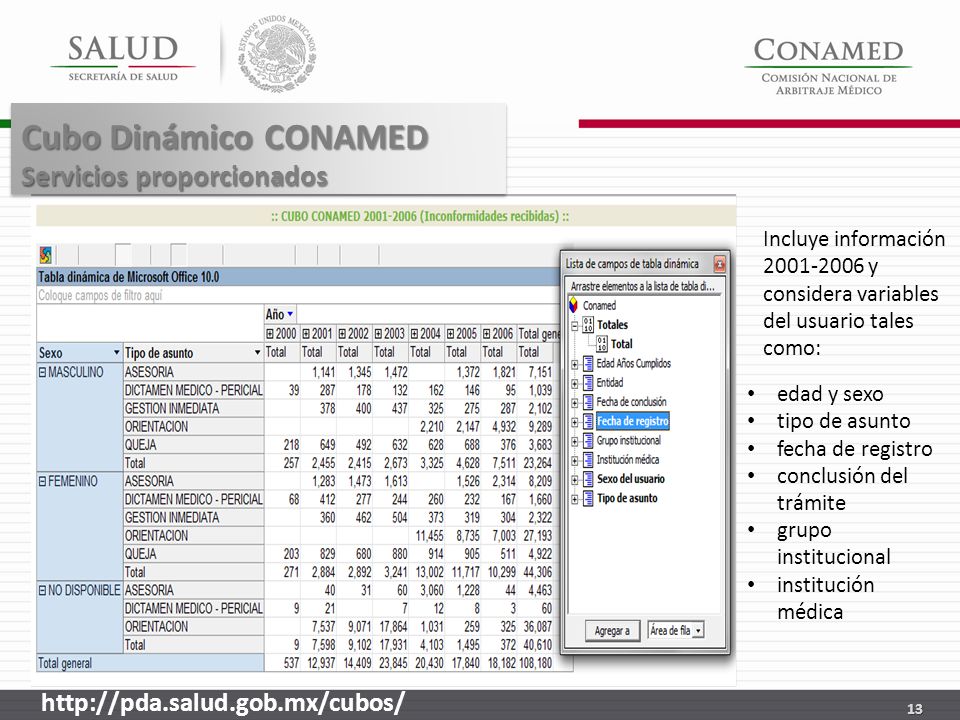
Task: Expand the 2004 year column
Action: point(414,334)
